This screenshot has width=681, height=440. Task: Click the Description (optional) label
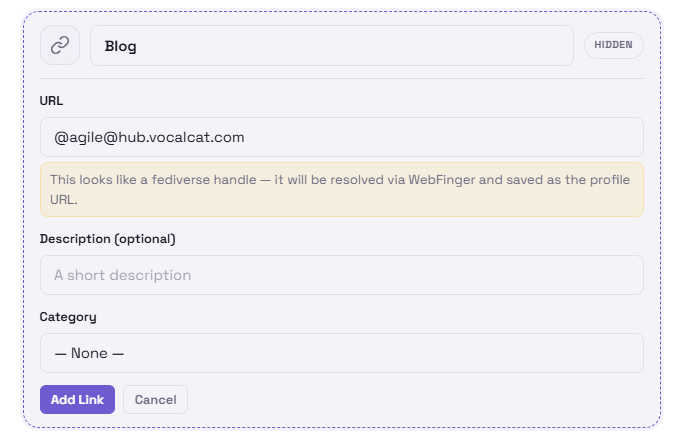[x=107, y=239]
